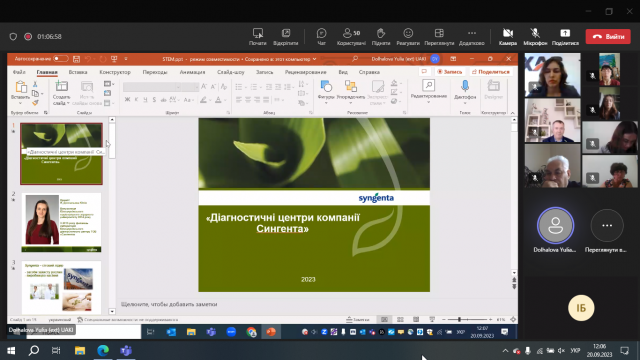Expand the Вставить paste options arrow
The image size is (640, 360).
click(x=20, y=103)
